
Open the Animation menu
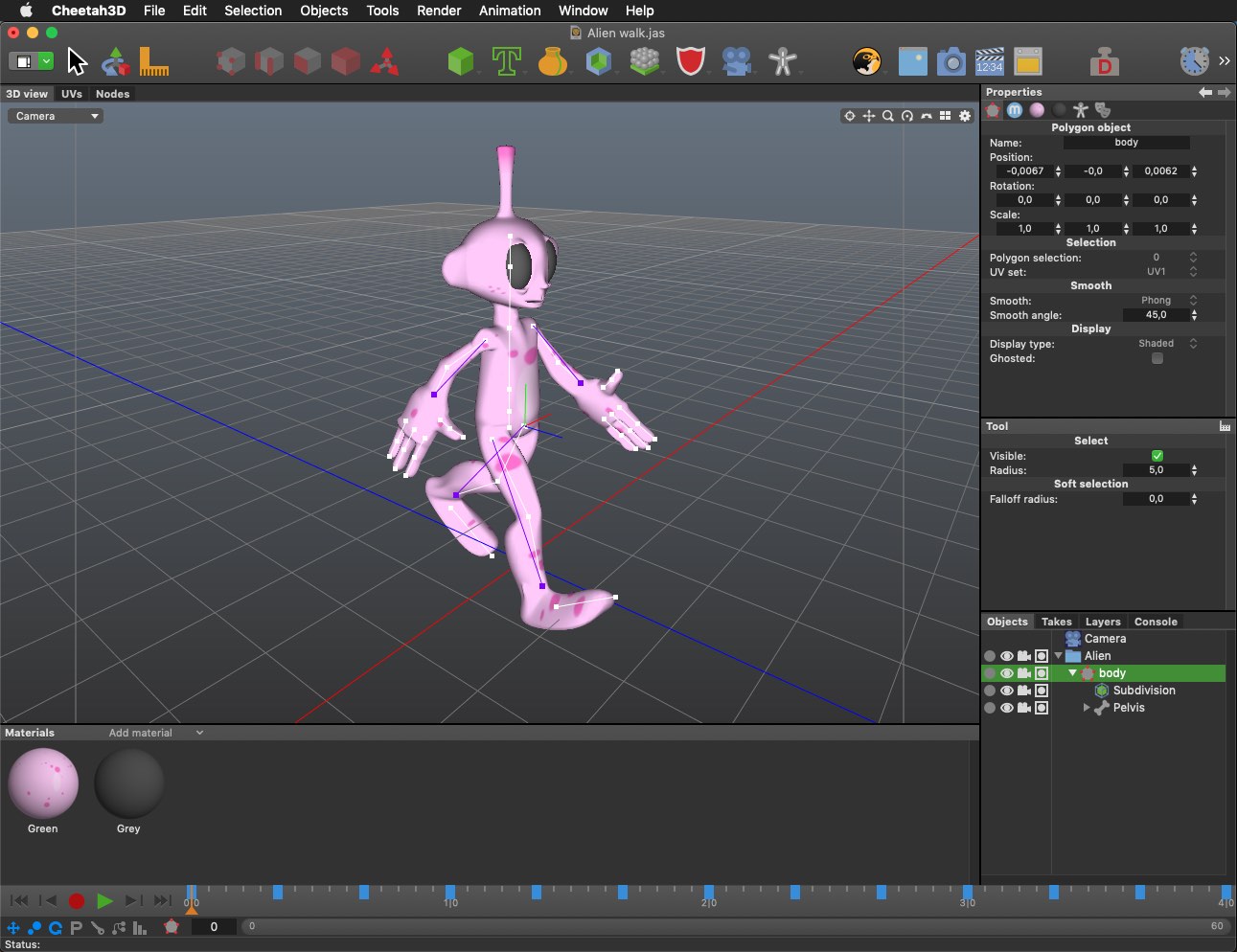click(509, 11)
